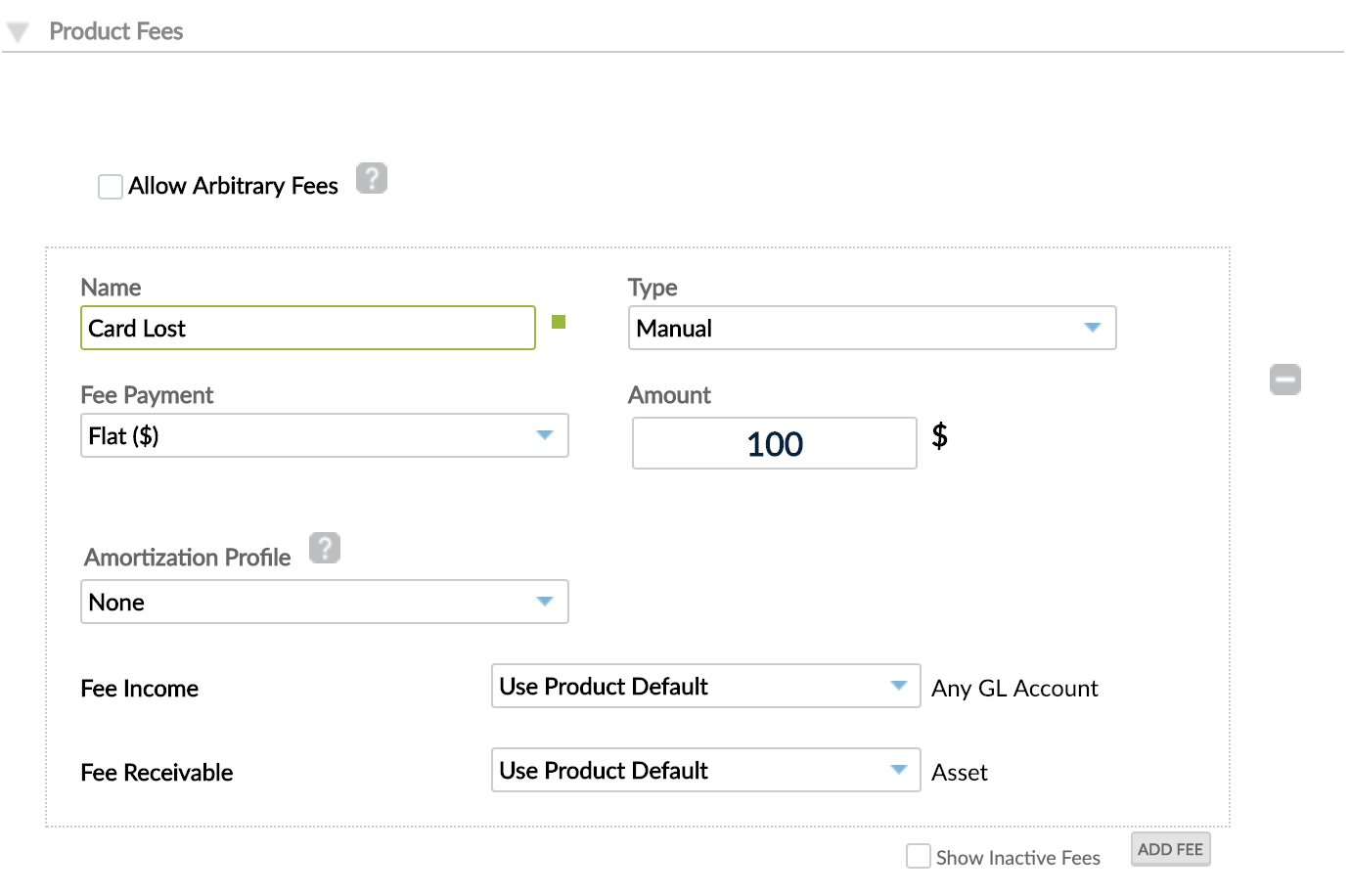The height and width of the screenshot is (896, 1350).
Task: Open help for Amortization Profile
Action: click(325, 548)
